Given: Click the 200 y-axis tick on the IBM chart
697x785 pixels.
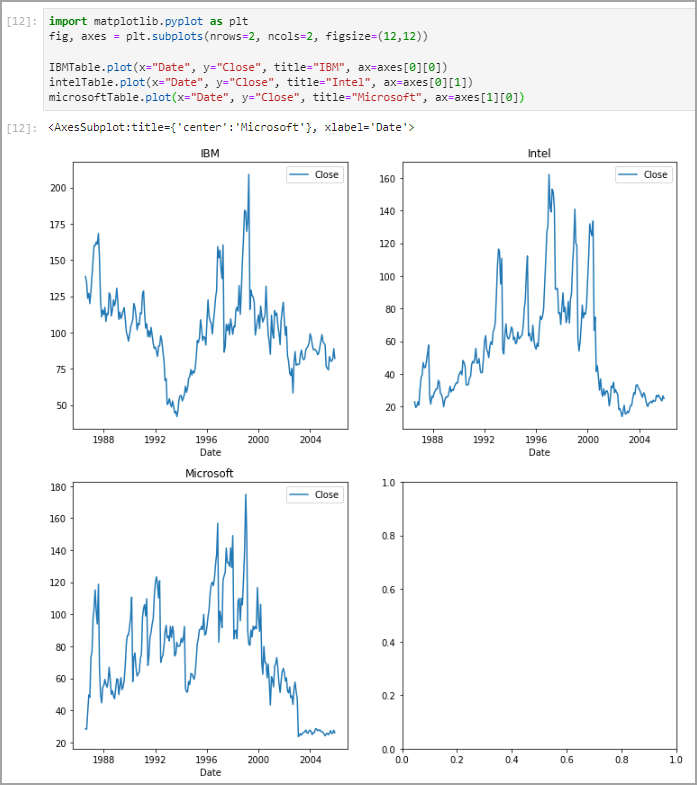Looking at the screenshot, I should [x=58, y=188].
